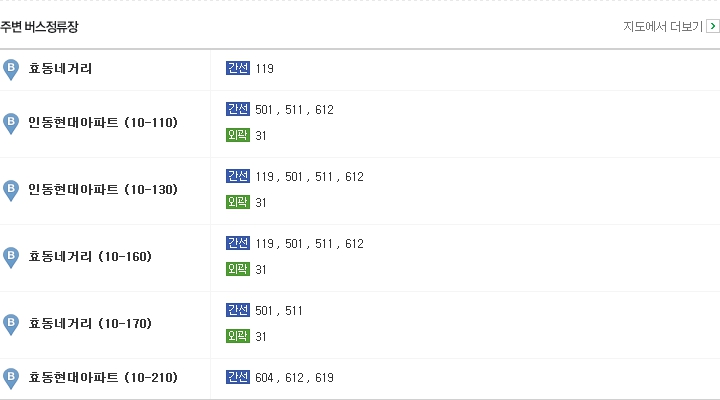Image resolution: width=720 pixels, height=400 pixels.
Task: Click bus 604 at 효동현대아파트 (10-210)
Action: pos(264,377)
